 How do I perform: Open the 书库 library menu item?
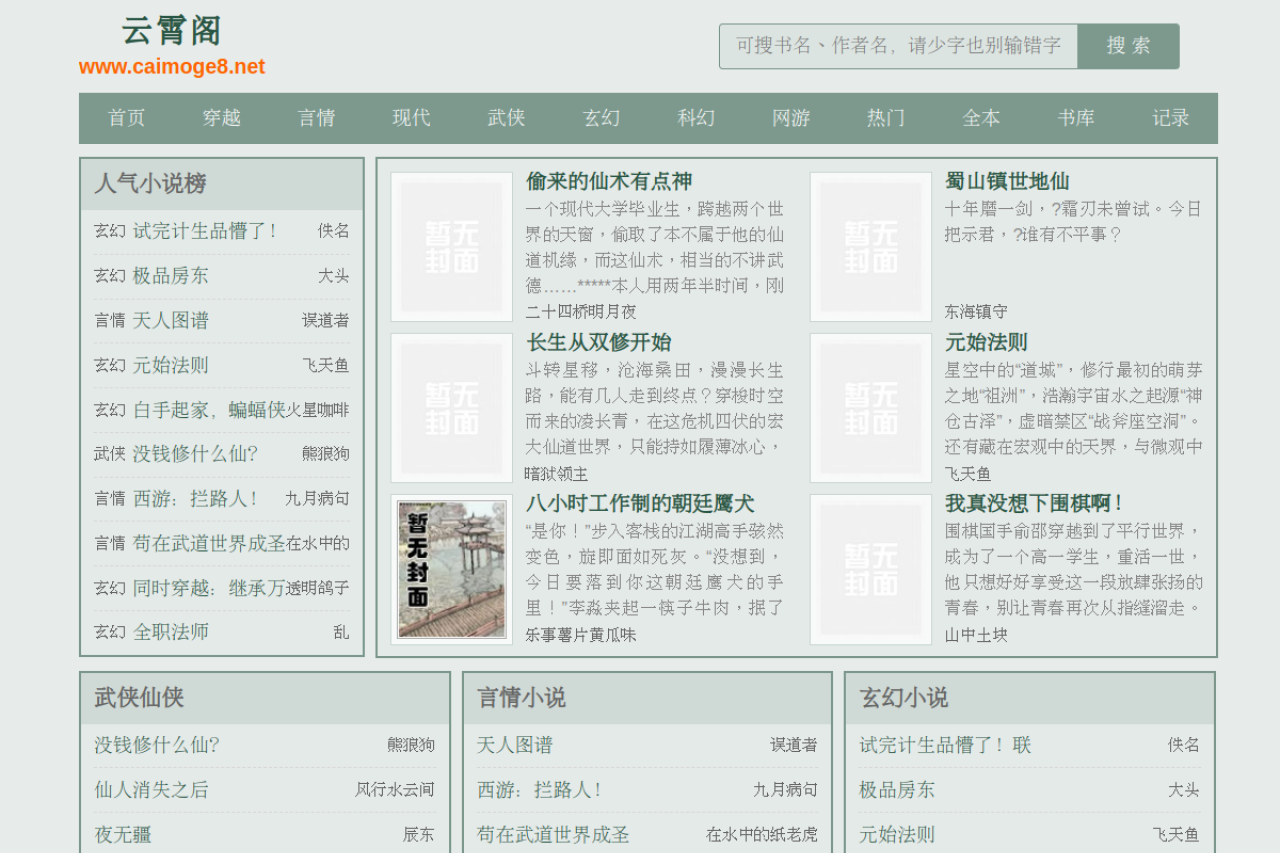1076,118
